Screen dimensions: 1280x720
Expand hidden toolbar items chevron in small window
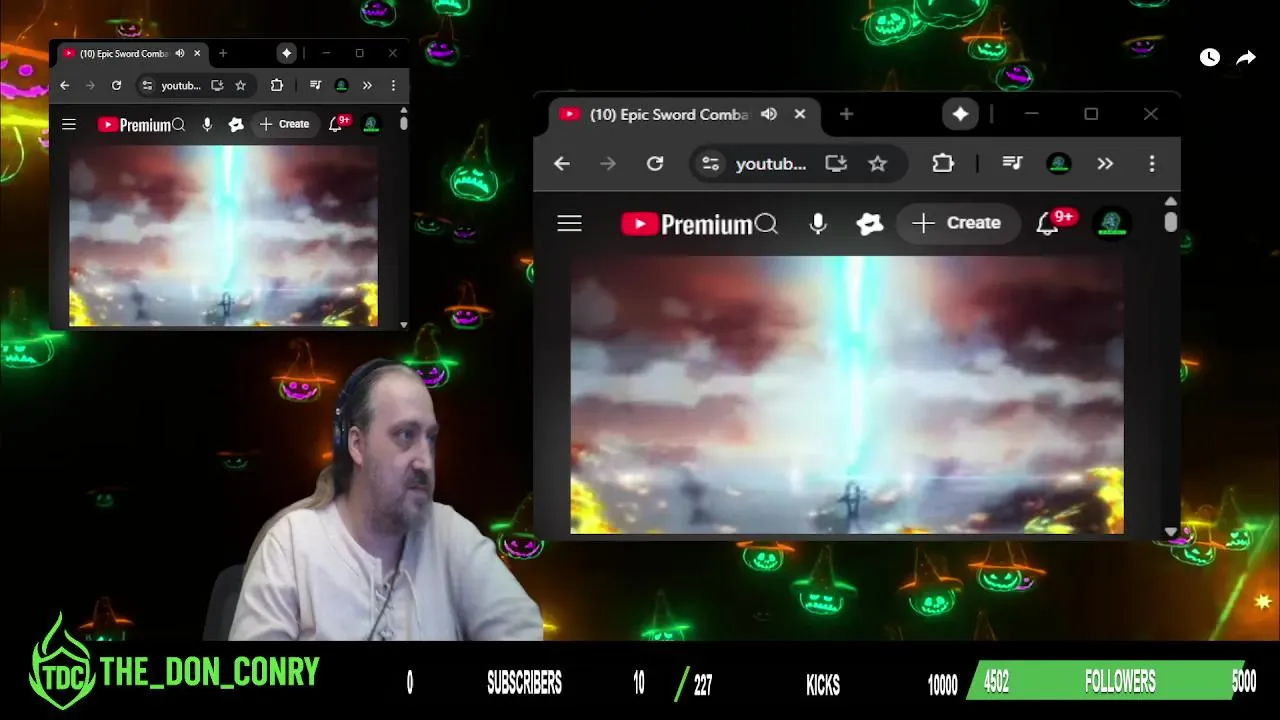point(367,86)
